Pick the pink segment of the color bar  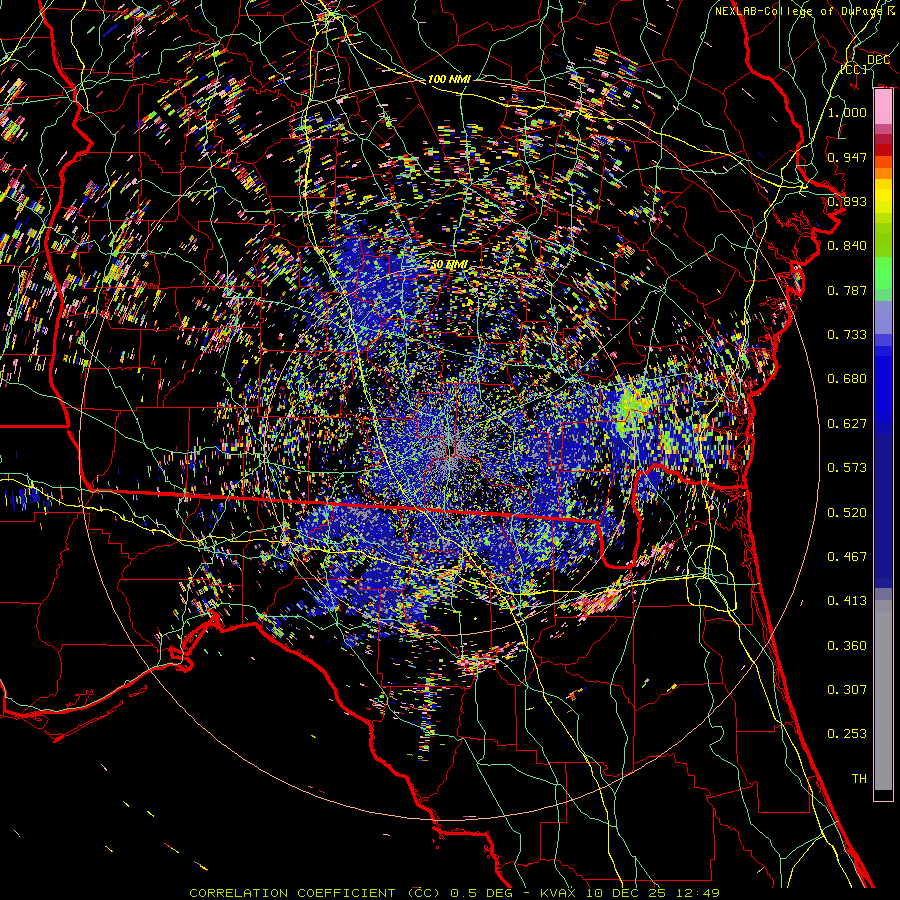pyautogui.click(x=883, y=107)
